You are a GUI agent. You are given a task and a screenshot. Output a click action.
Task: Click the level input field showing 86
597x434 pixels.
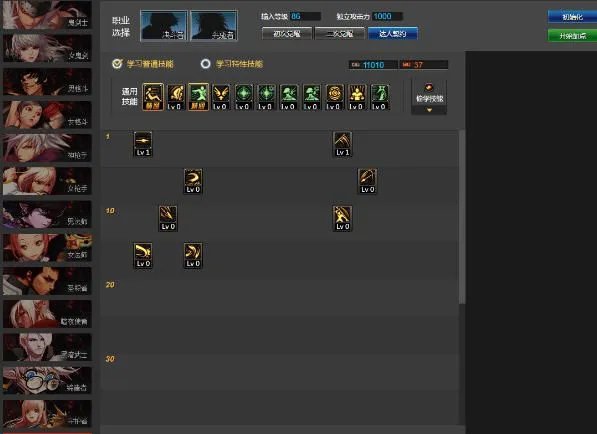tap(305, 16)
